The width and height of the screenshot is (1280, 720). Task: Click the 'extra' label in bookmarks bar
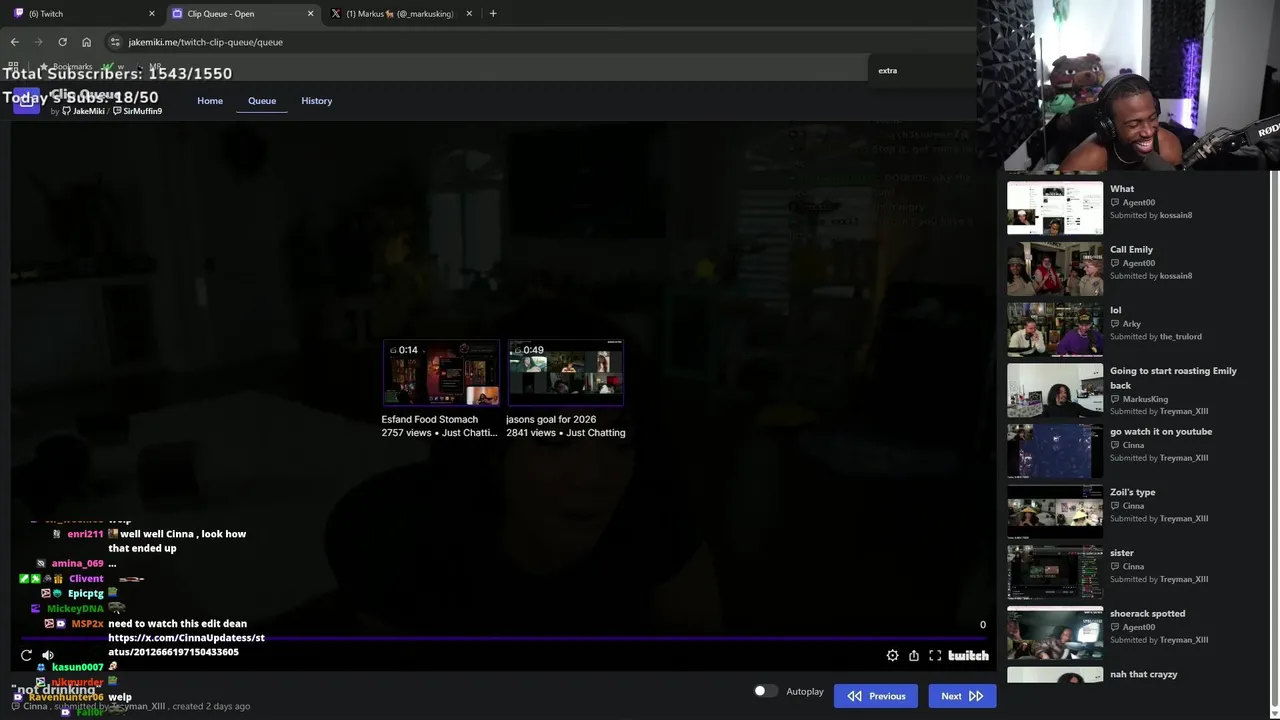pos(888,71)
